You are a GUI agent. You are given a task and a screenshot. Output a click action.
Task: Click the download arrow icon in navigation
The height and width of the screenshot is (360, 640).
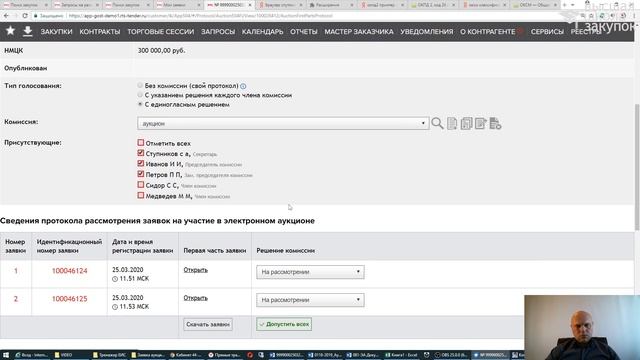coord(27,31)
